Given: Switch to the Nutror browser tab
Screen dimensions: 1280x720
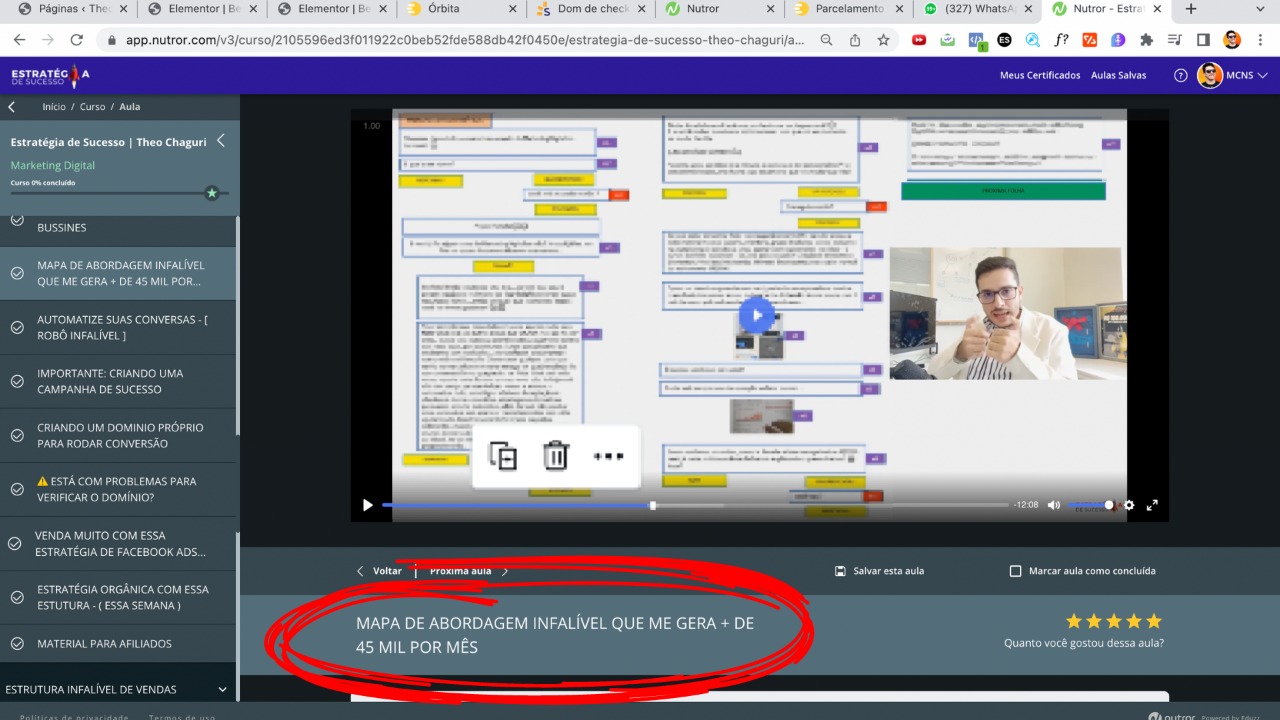Looking at the screenshot, I should tap(719, 9).
